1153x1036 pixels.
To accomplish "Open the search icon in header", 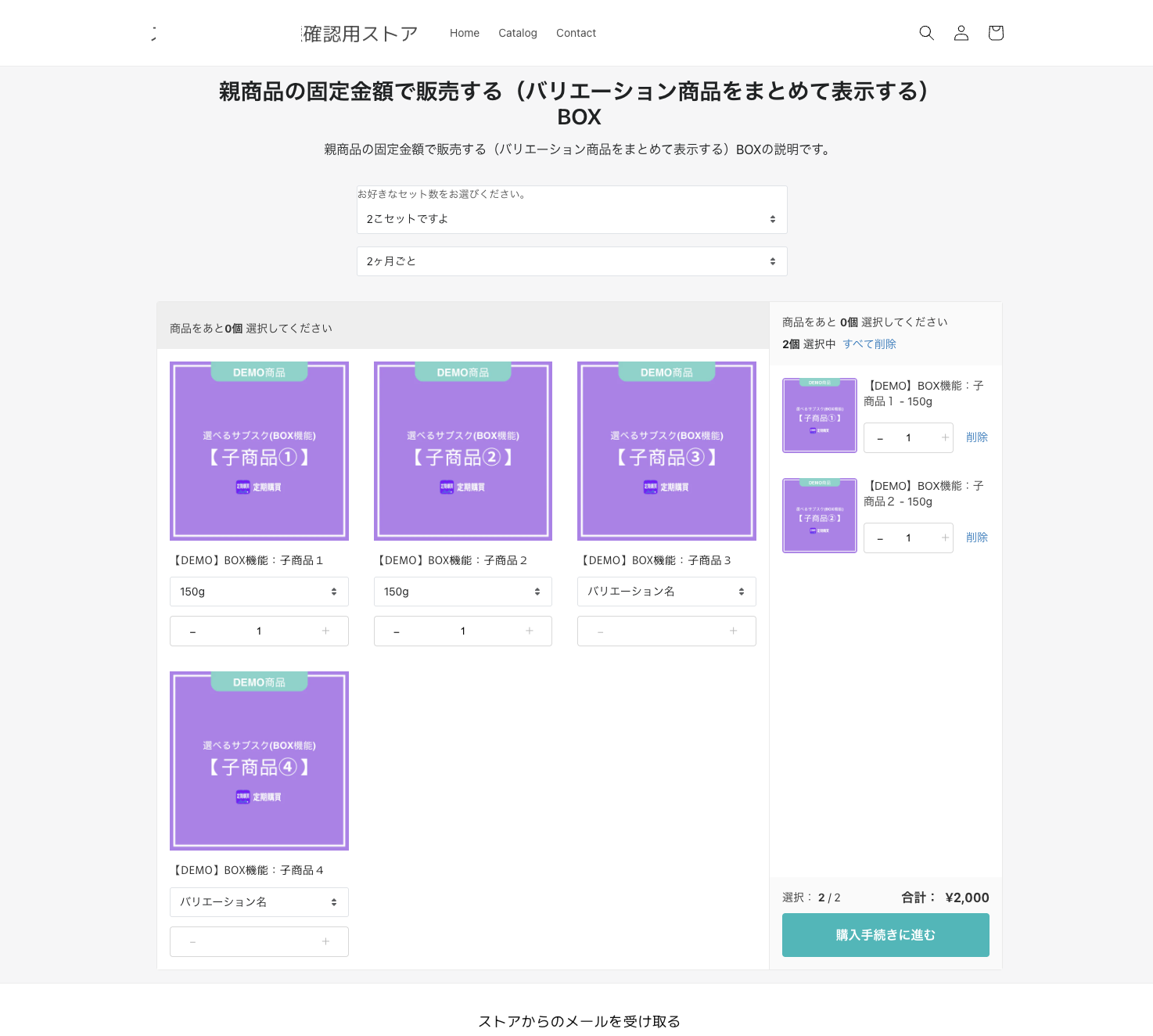I will click(926, 33).
